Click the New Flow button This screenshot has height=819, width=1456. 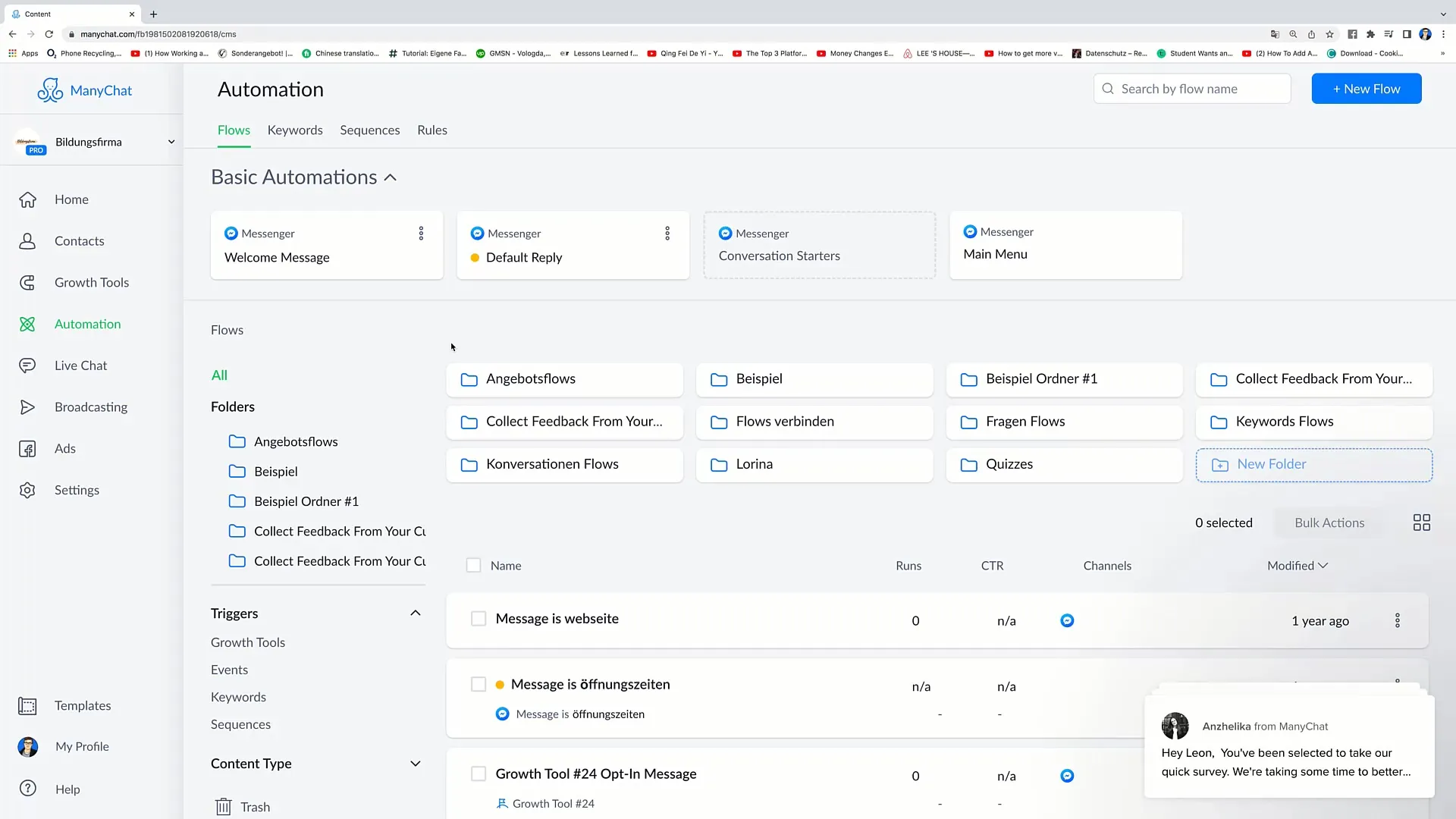1367,89
